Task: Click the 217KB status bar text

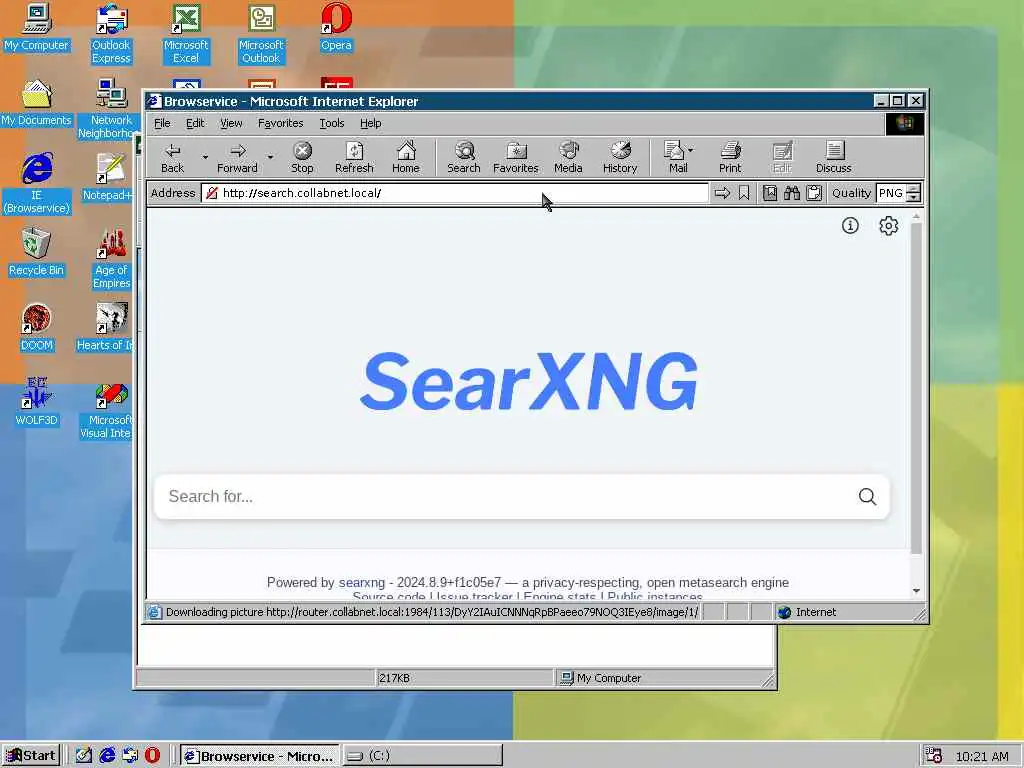Action: pyautogui.click(x=394, y=678)
